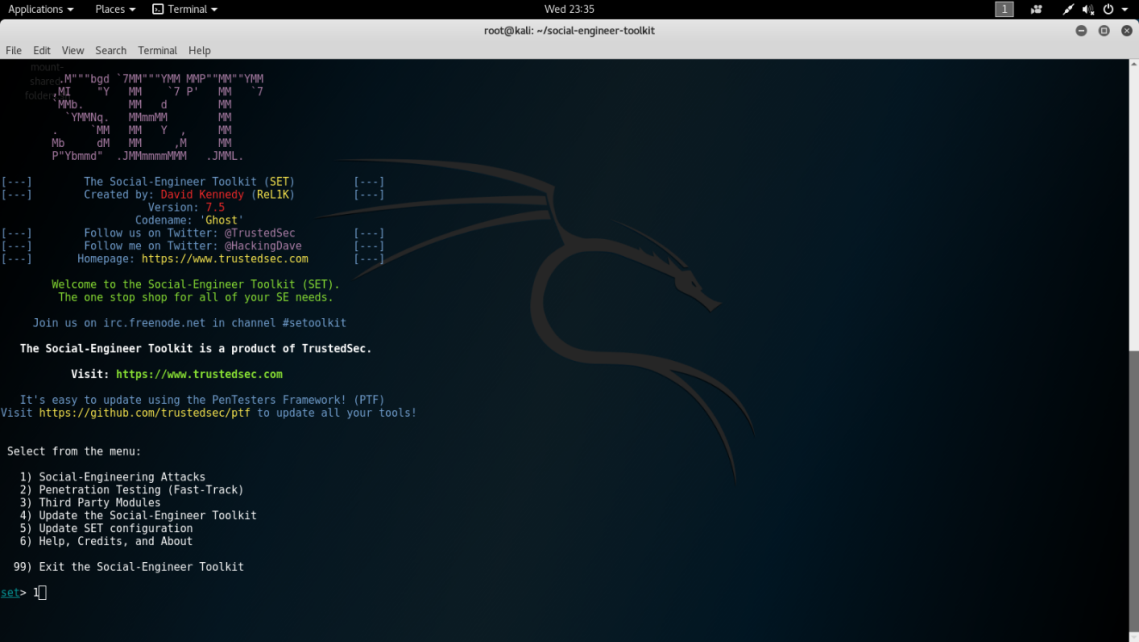Click "5) Update SET configuration" line
Image resolution: width=1139 pixels, height=642 pixels.
pyautogui.click(x=106, y=529)
